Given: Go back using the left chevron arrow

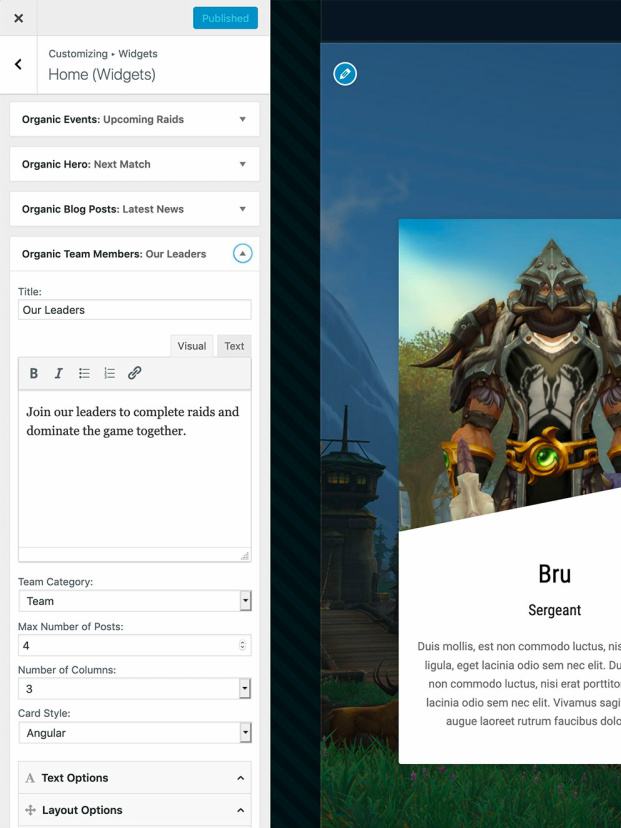Looking at the screenshot, I should 18,64.
